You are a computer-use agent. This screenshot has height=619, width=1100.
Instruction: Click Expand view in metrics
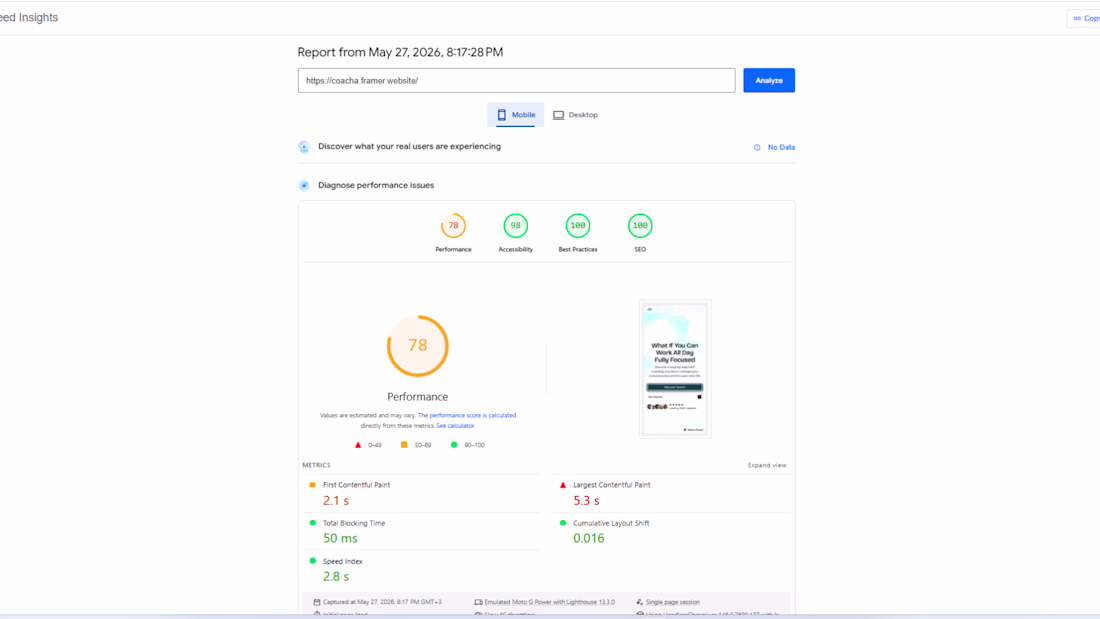click(x=767, y=465)
